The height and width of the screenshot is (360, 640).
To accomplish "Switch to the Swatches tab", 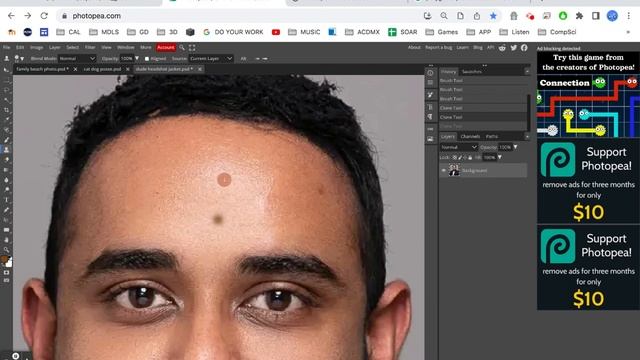I will 472,71.
